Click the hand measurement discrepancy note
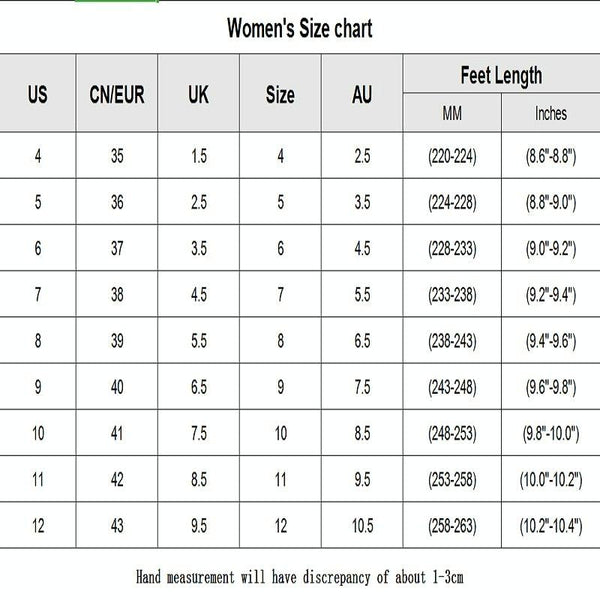This screenshot has width=600, height=600. point(300,577)
